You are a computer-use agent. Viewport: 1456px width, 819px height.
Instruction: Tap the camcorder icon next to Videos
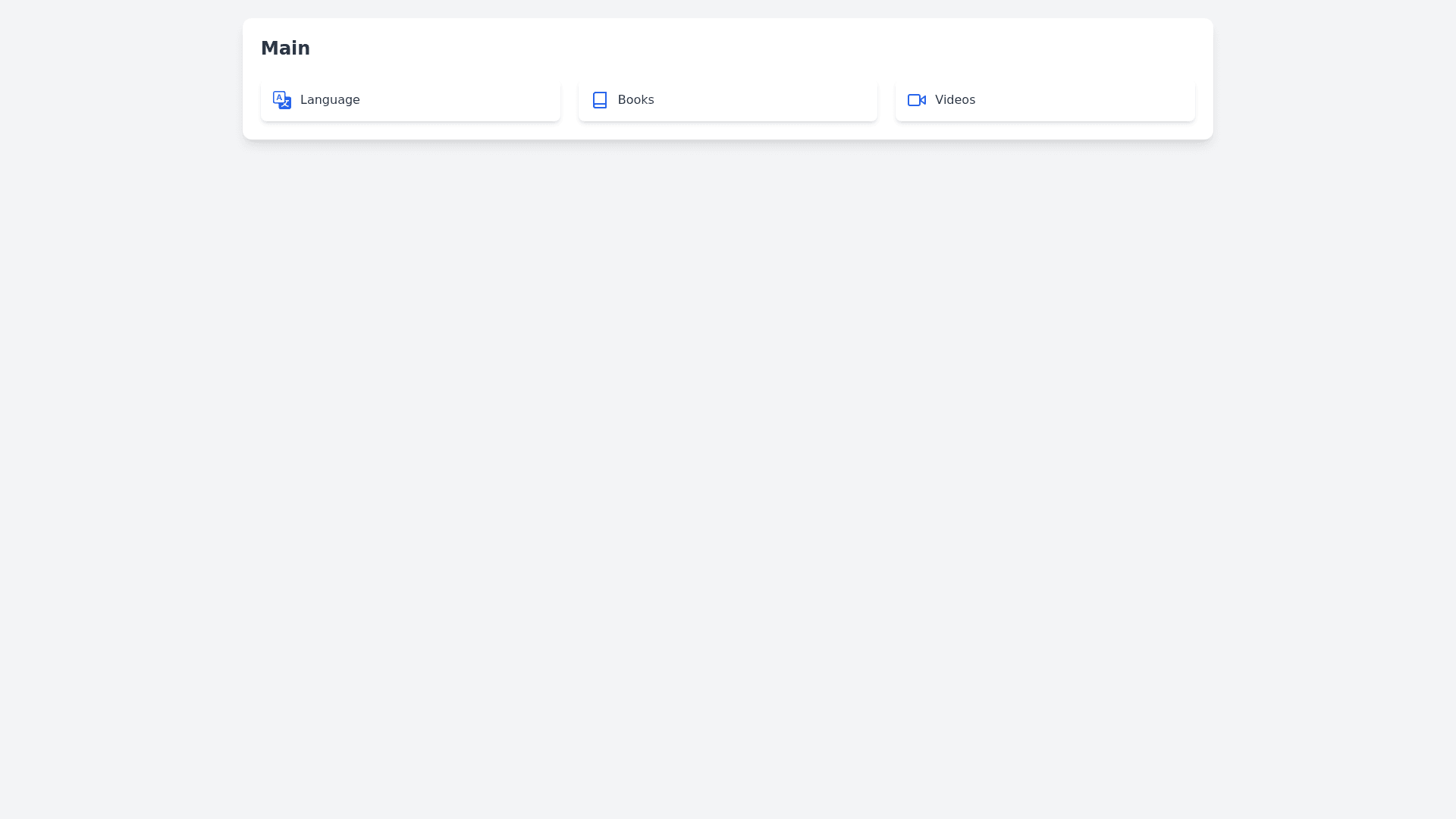coord(916,100)
